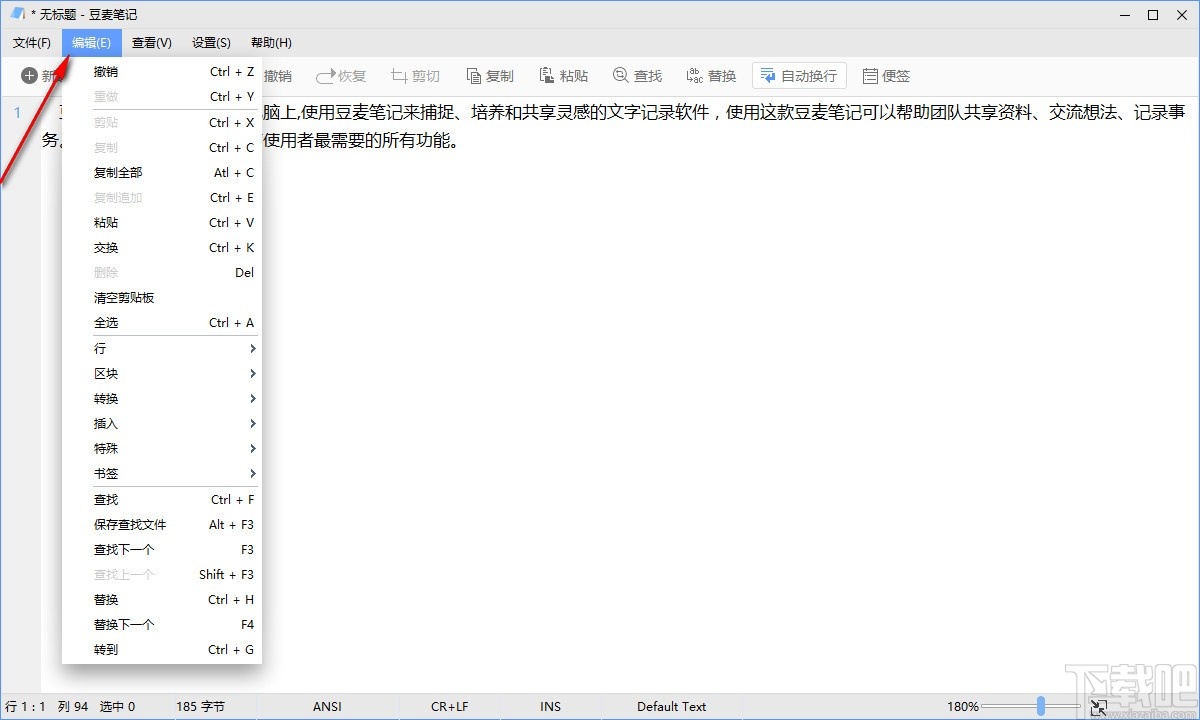The height and width of the screenshot is (720, 1200).
Task: Expand the 插入 submenu
Action: click(x=162, y=423)
